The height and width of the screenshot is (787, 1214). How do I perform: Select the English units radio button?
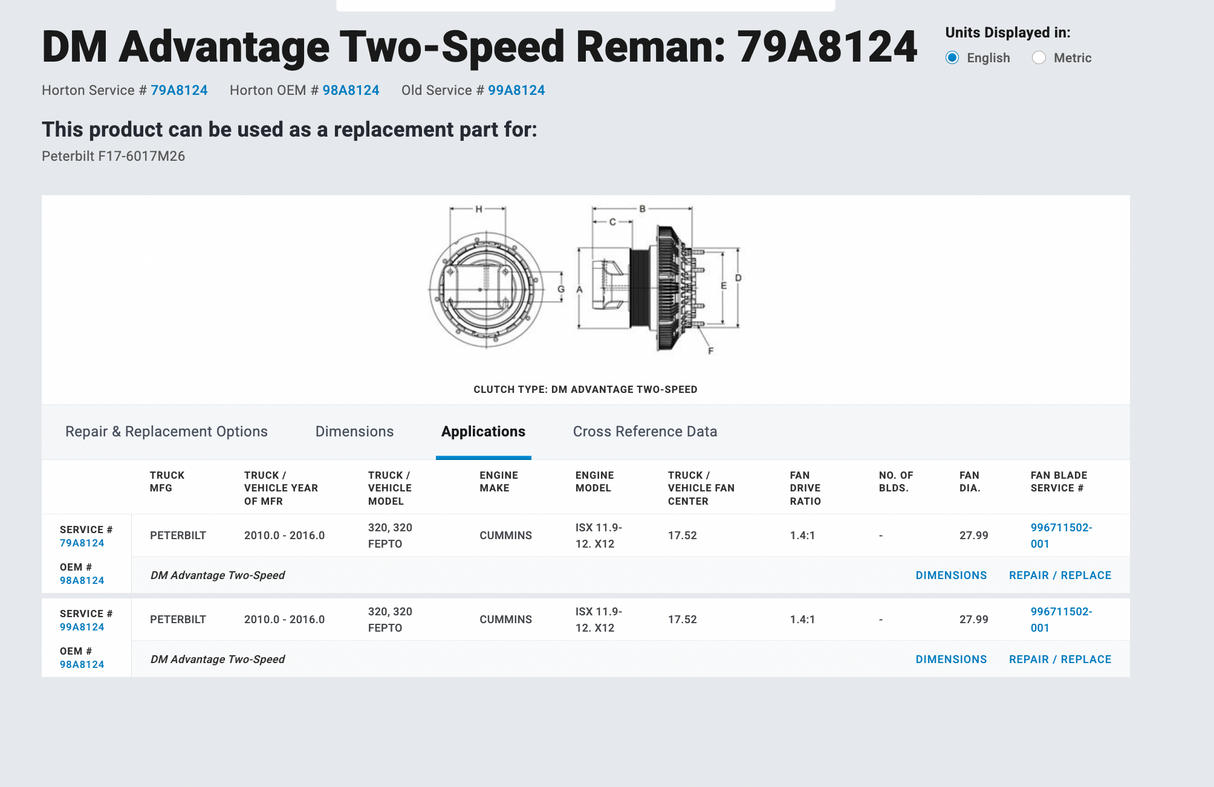[x=953, y=58]
